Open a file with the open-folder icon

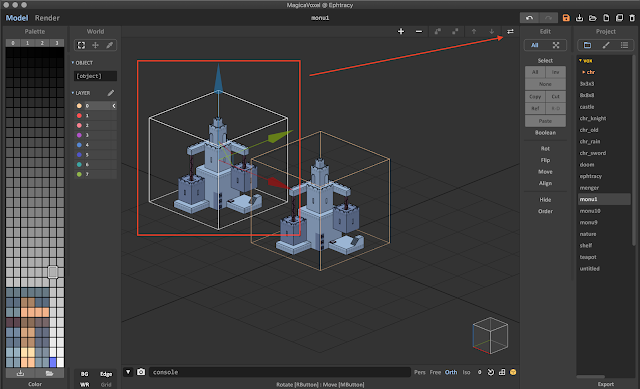click(x=593, y=18)
